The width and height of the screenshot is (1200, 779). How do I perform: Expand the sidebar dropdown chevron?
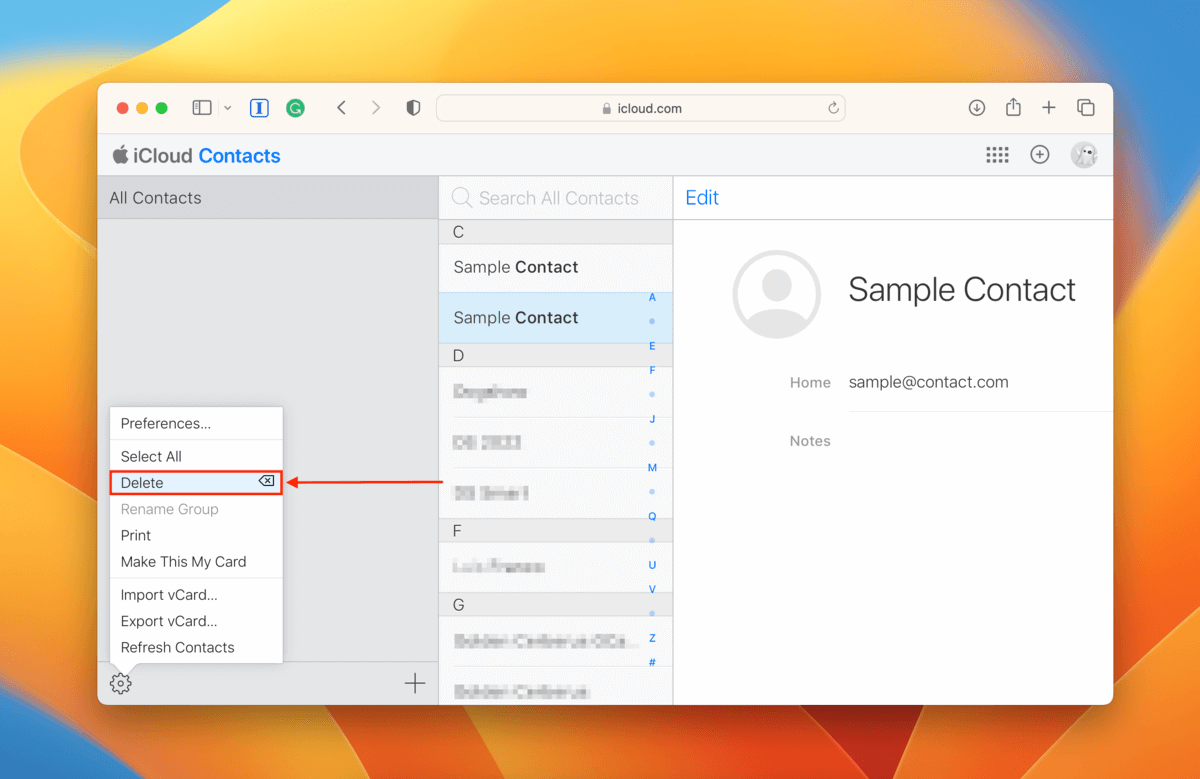coord(228,108)
